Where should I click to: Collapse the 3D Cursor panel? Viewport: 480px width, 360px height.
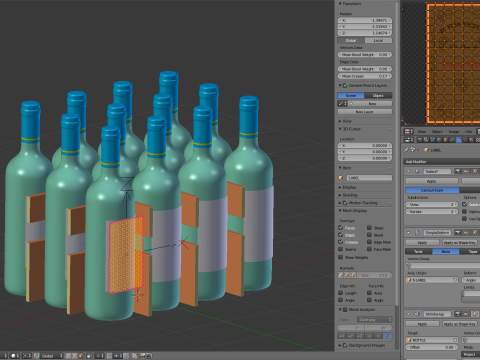pos(340,129)
